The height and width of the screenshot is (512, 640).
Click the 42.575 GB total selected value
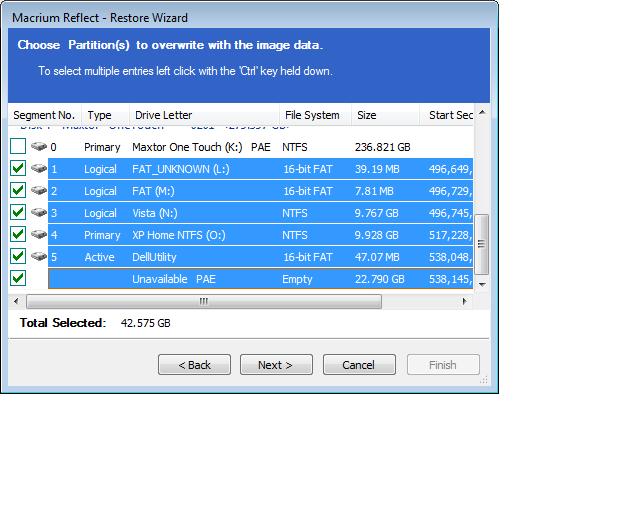[145, 323]
